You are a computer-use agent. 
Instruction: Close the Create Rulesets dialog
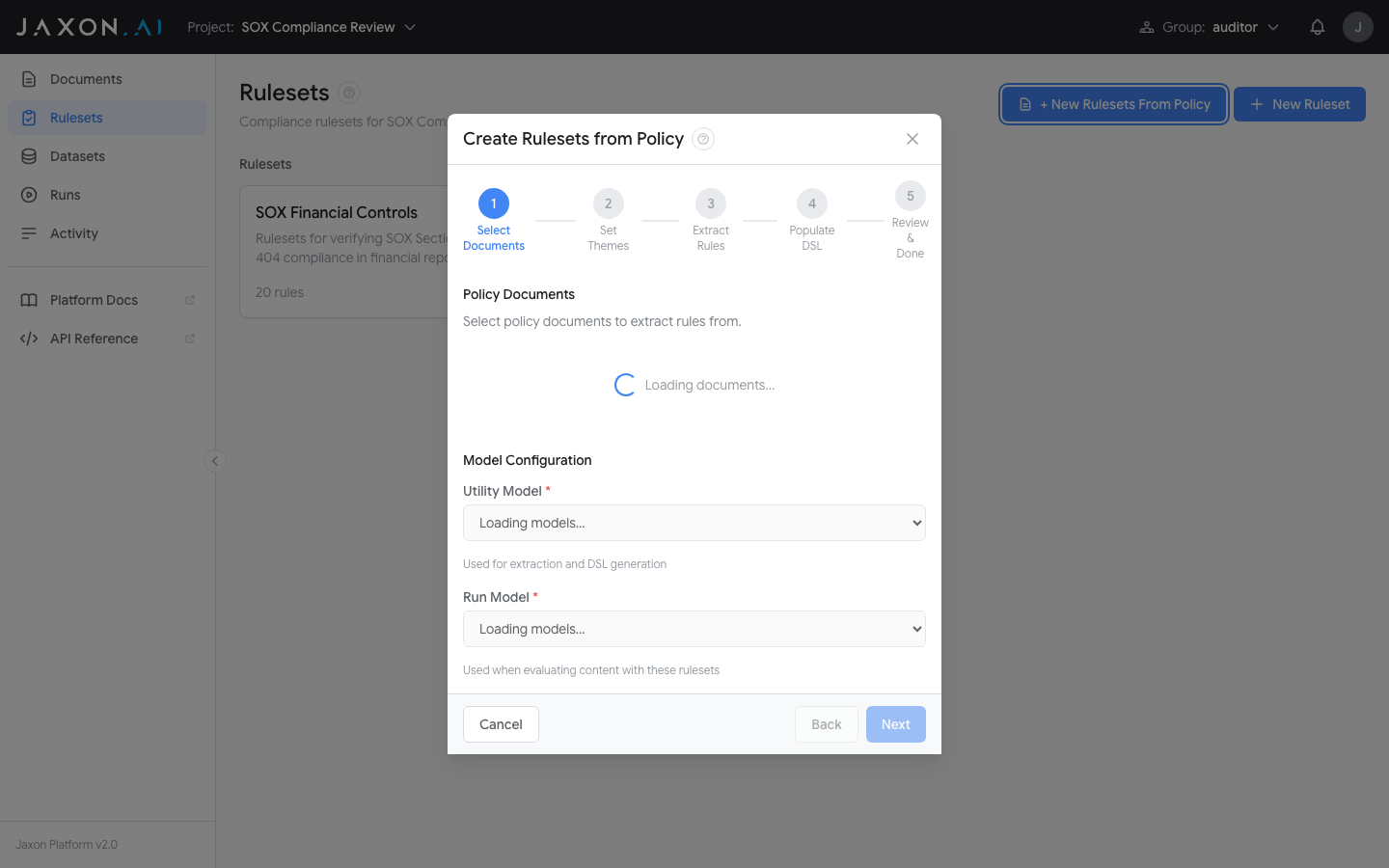point(912,139)
